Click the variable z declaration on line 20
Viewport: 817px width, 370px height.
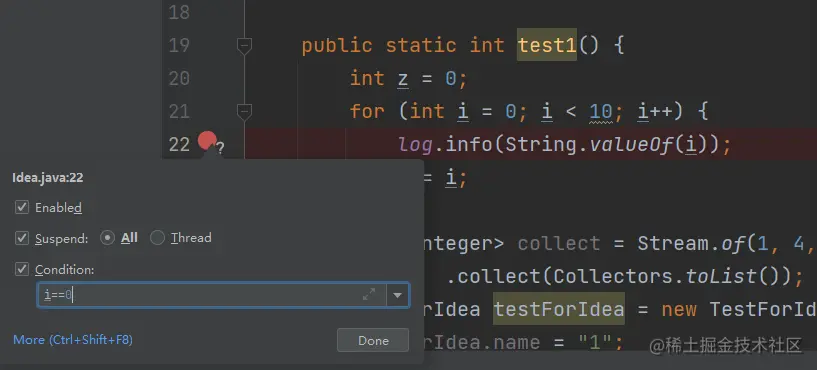click(x=403, y=79)
